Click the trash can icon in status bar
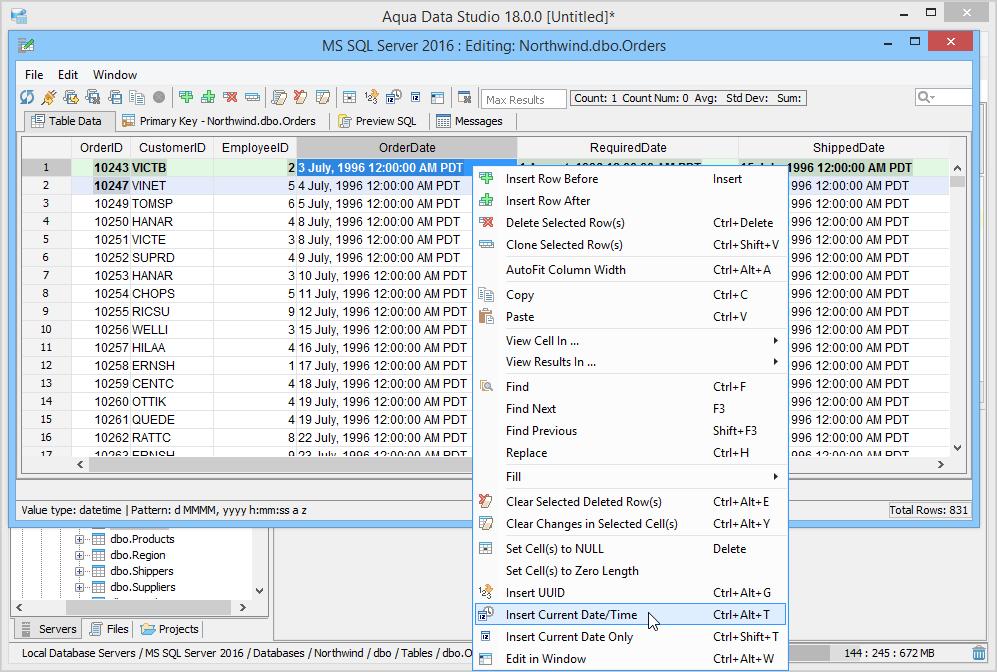This screenshot has width=997, height=672. 979,653
